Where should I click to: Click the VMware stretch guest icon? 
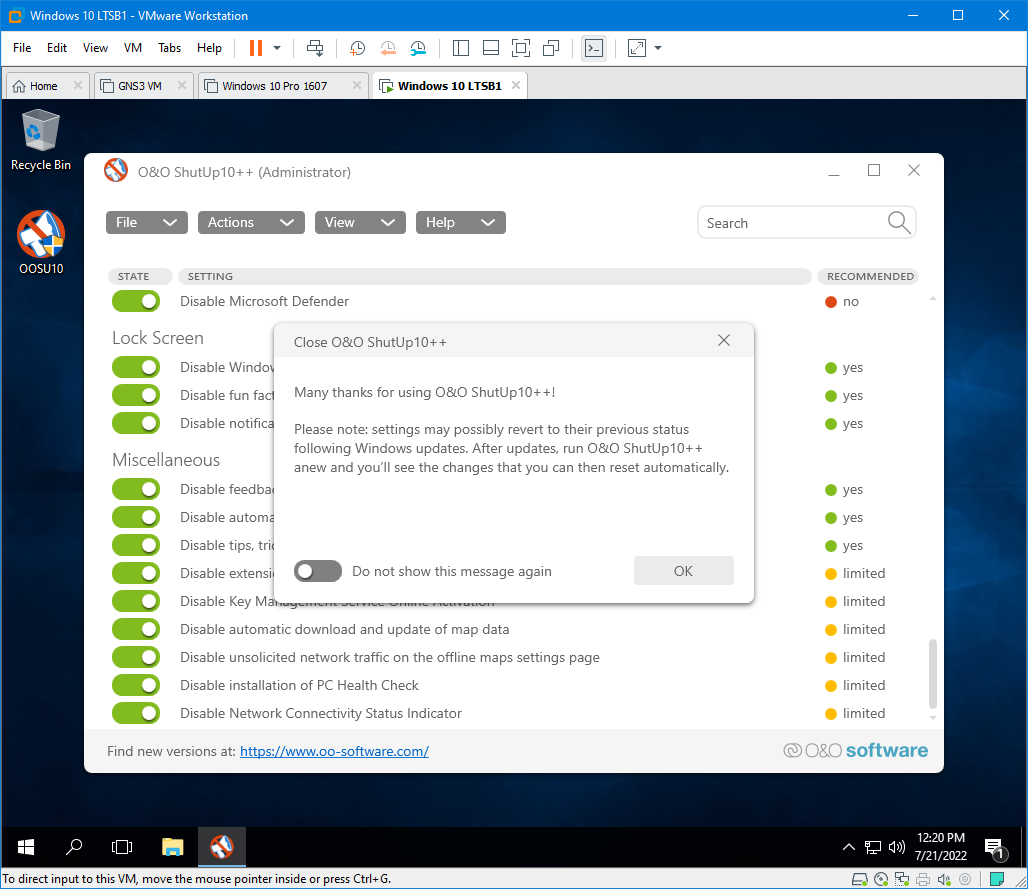pos(637,48)
